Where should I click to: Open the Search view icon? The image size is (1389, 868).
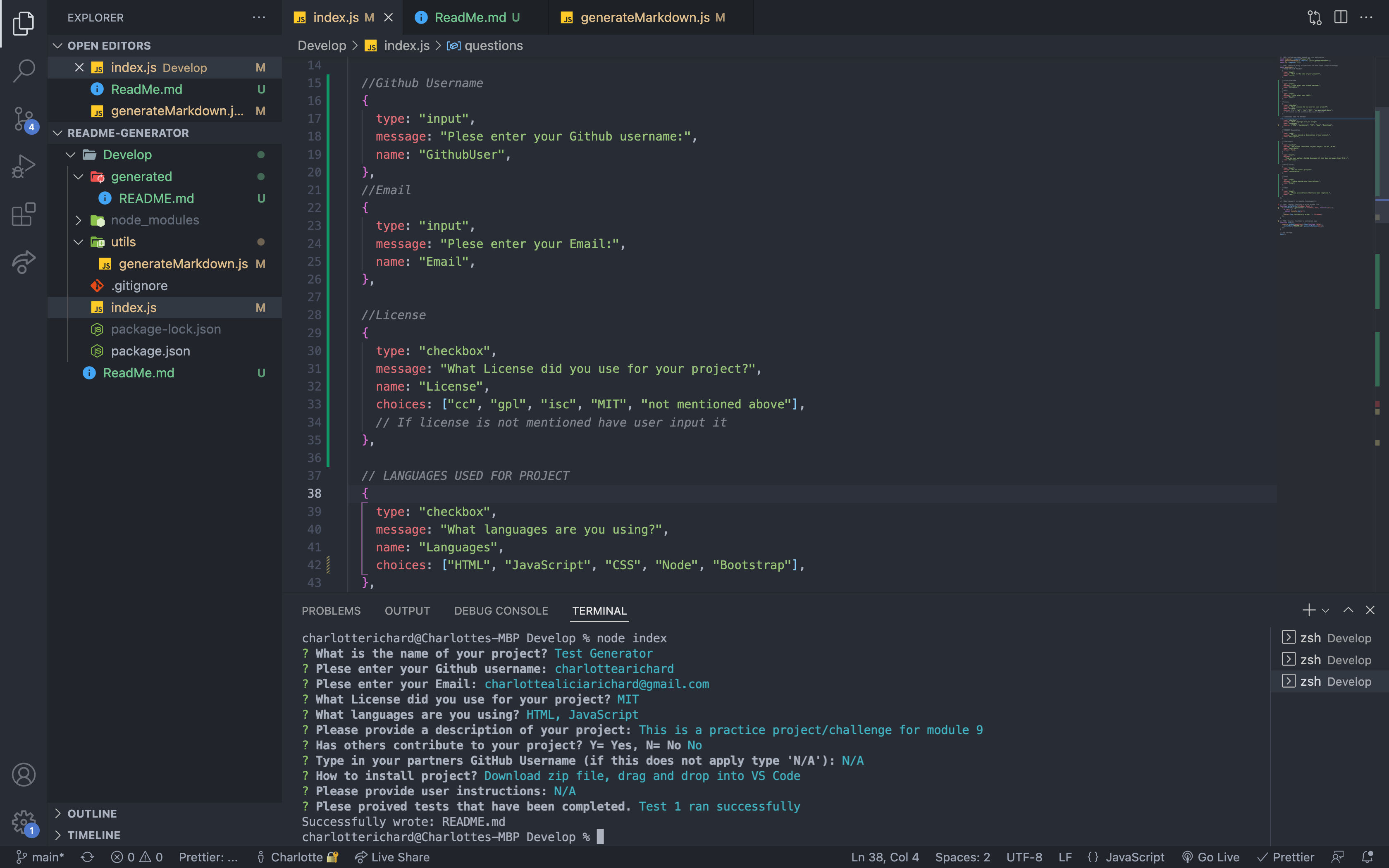[24, 71]
